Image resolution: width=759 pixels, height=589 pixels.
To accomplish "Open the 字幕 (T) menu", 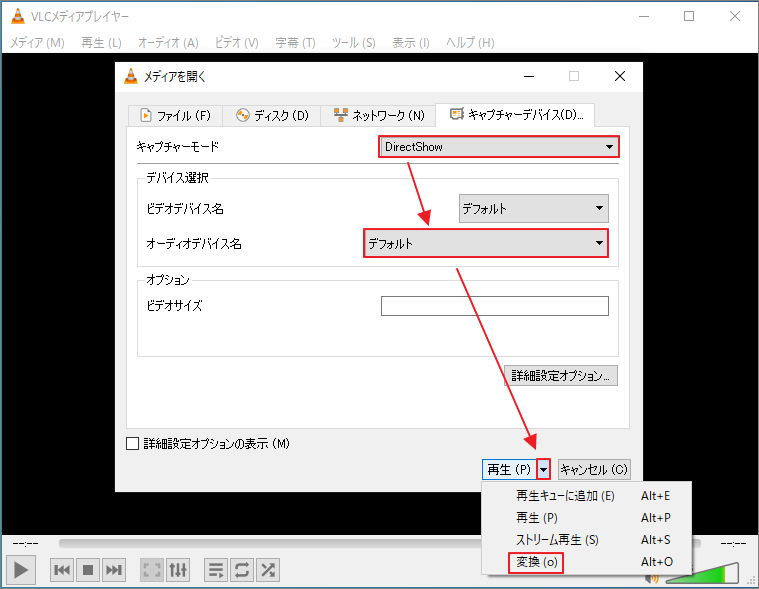I will click(x=295, y=43).
